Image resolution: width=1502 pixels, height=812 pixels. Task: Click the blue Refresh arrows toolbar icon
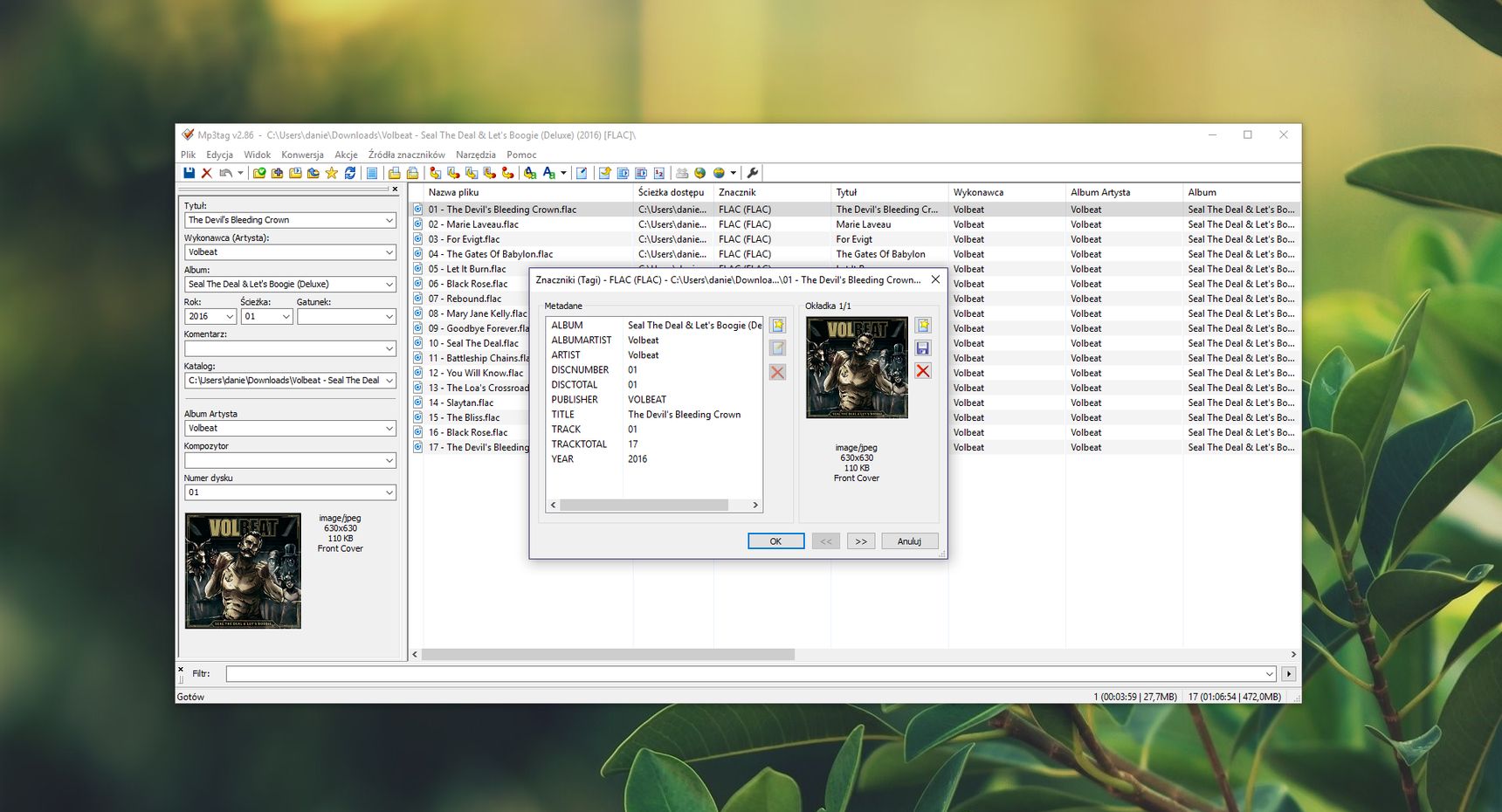tap(350, 173)
